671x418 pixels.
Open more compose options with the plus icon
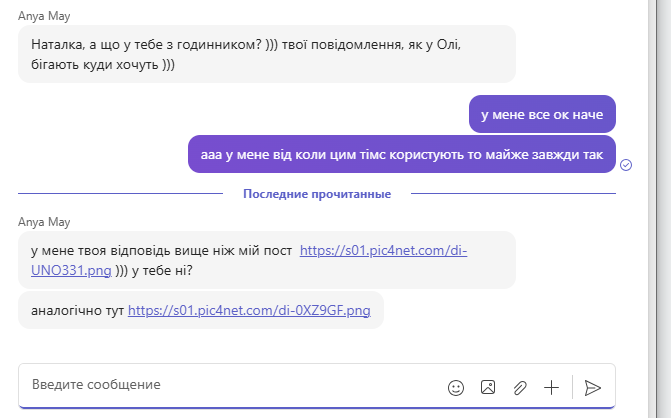pyautogui.click(x=551, y=388)
